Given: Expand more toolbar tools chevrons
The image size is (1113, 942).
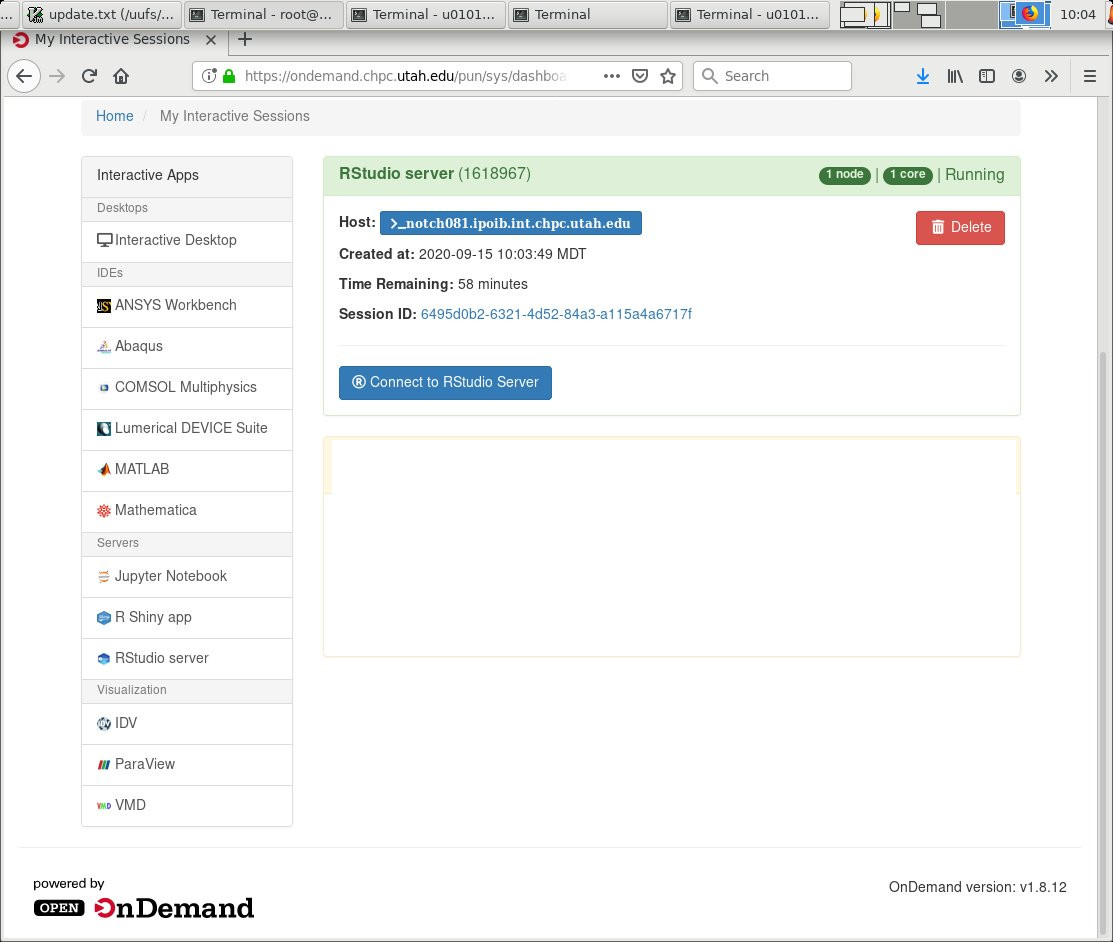Looking at the screenshot, I should click(1051, 76).
